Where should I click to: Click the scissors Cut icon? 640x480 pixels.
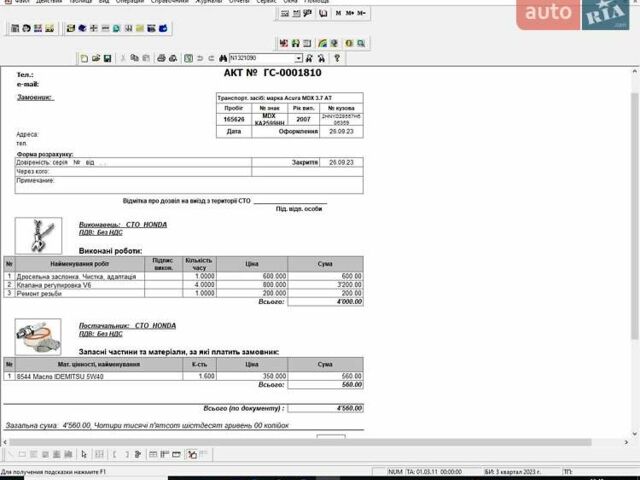pyautogui.click(x=123, y=59)
